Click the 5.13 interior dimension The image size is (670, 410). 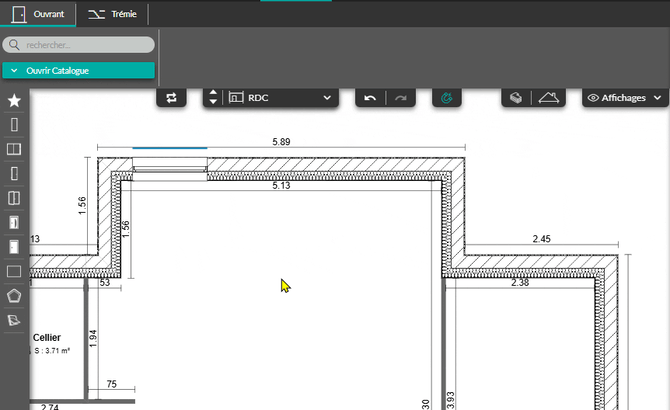[x=281, y=185]
